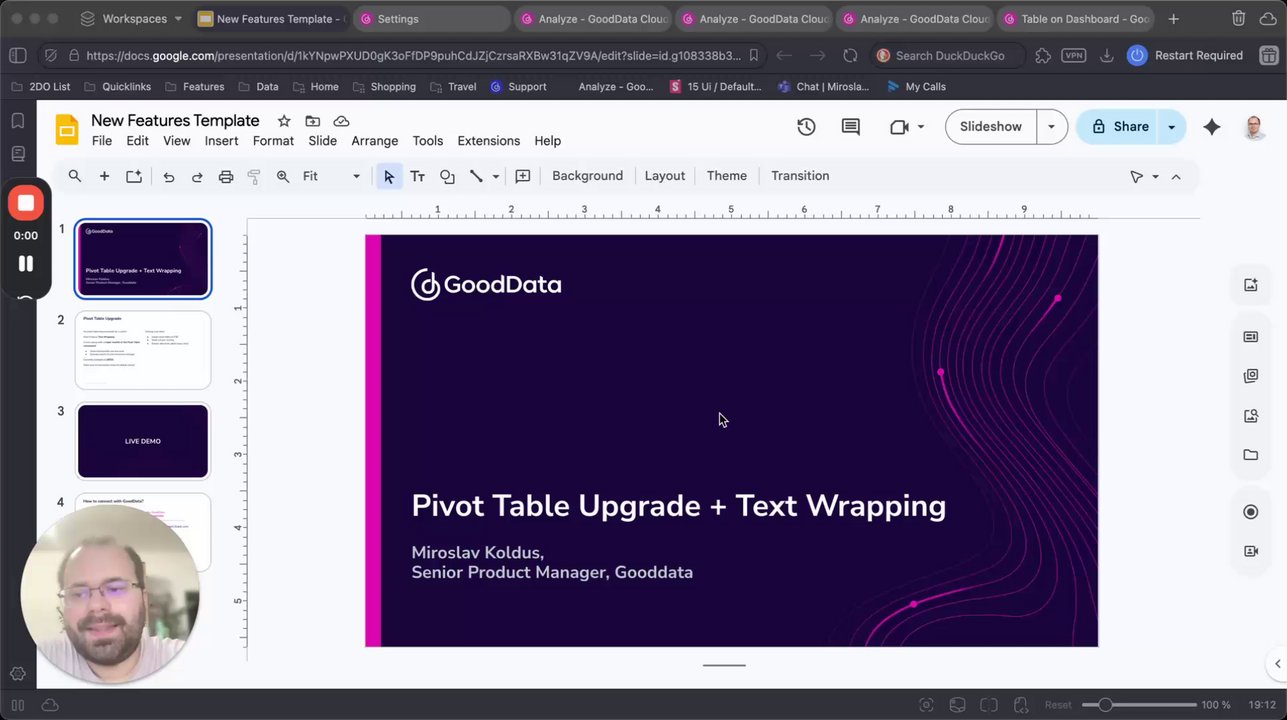Click the Restart Required button
Viewport: 1287px width, 720px height.
click(x=1185, y=56)
